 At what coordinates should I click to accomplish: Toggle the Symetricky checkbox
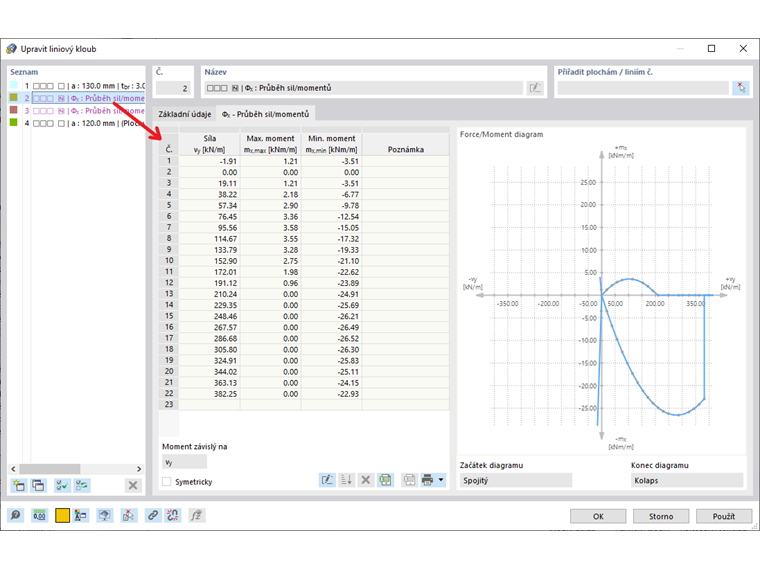click(x=167, y=481)
